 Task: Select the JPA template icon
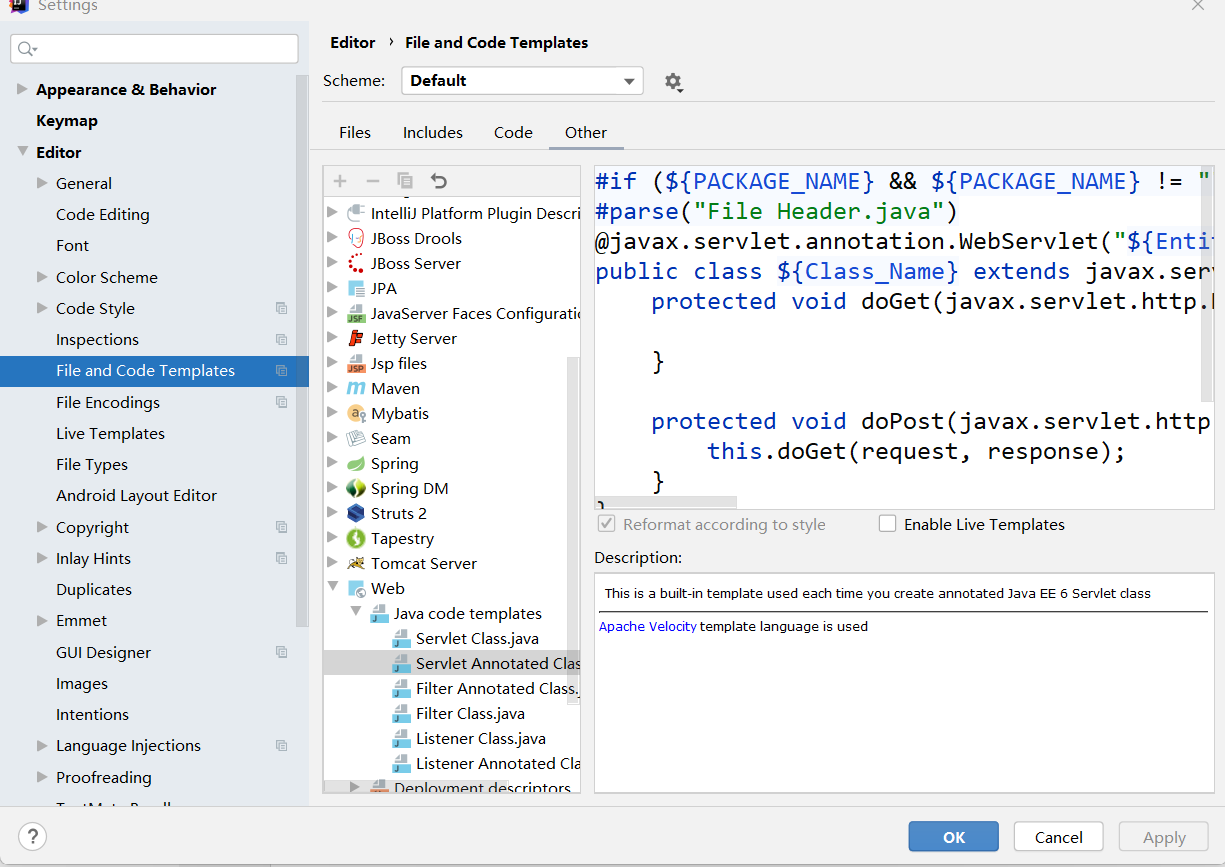(x=356, y=288)
